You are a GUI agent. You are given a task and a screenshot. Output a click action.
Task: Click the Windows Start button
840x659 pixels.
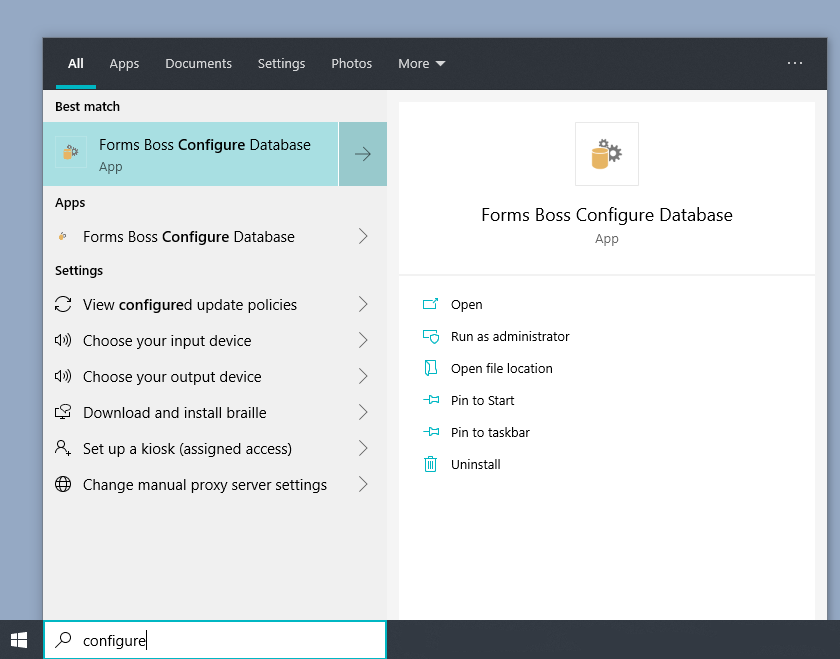(x=19, y=639)
